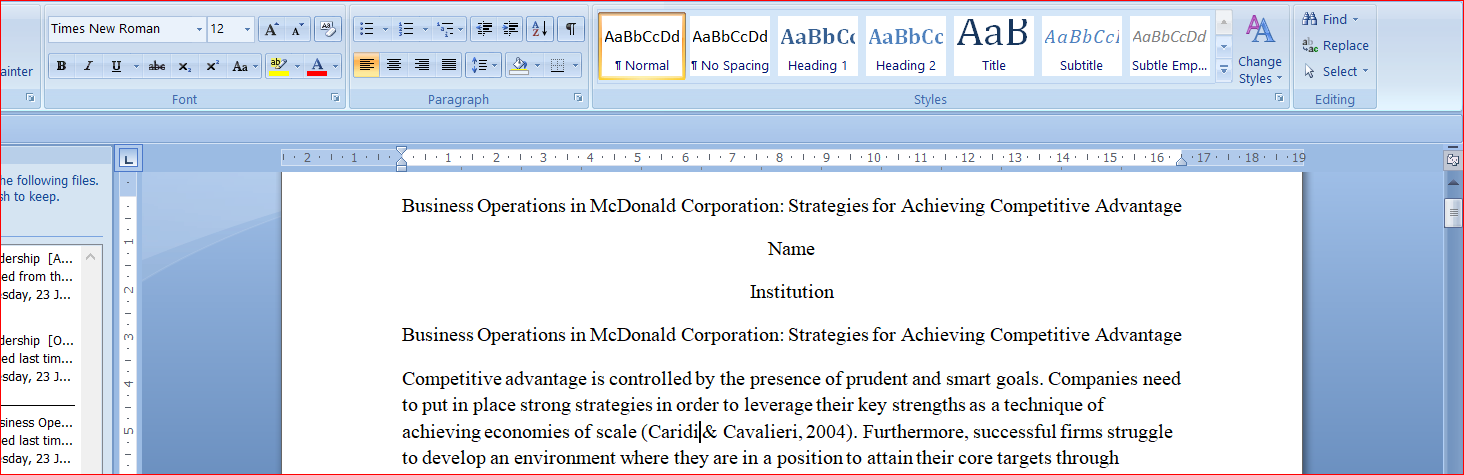This screenshot has width=1464, height=475.
Task: Open highlight color dropdown arrow
Action: tap(297, 67)
